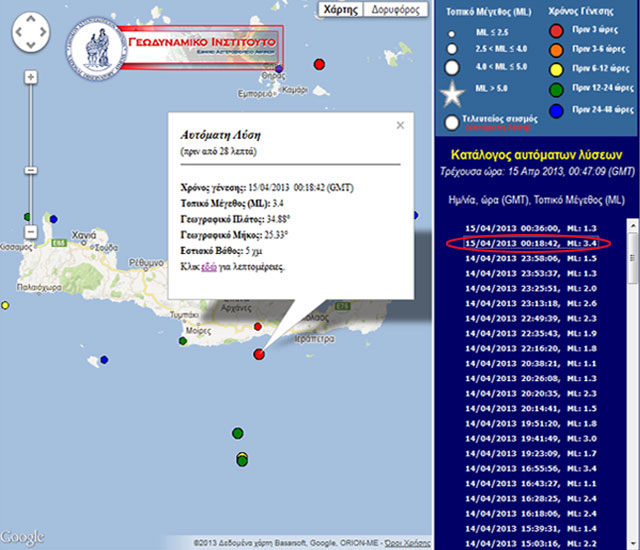Click the blue earthquake marker near Chania

coord(55,217)
